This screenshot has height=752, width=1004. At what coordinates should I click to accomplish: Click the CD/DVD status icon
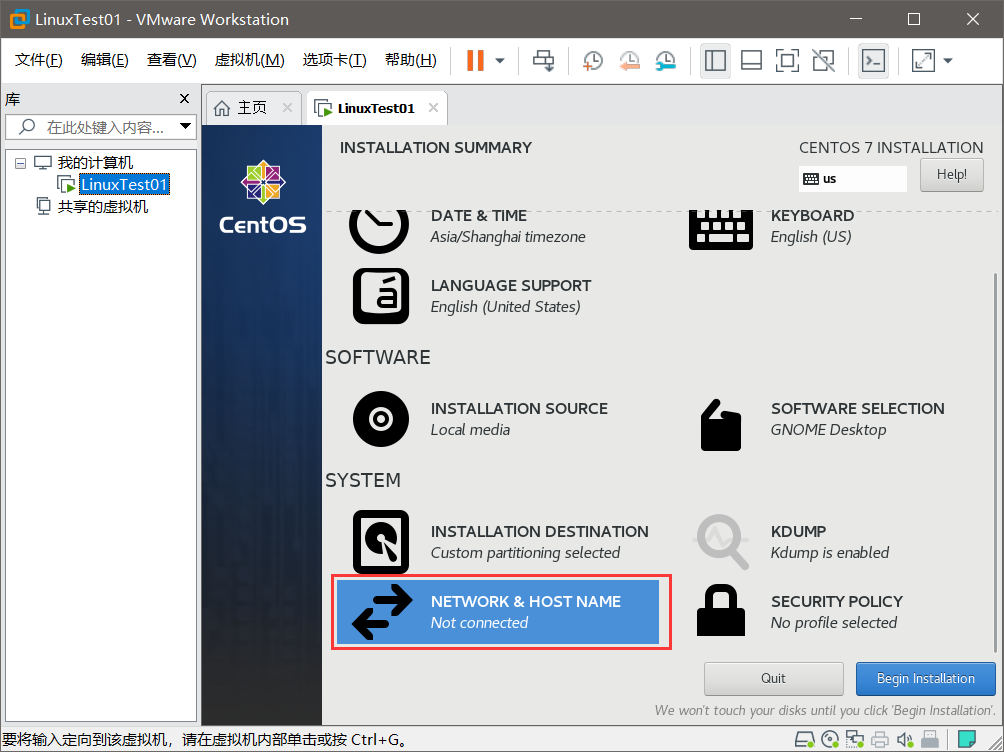pos(830,740)
